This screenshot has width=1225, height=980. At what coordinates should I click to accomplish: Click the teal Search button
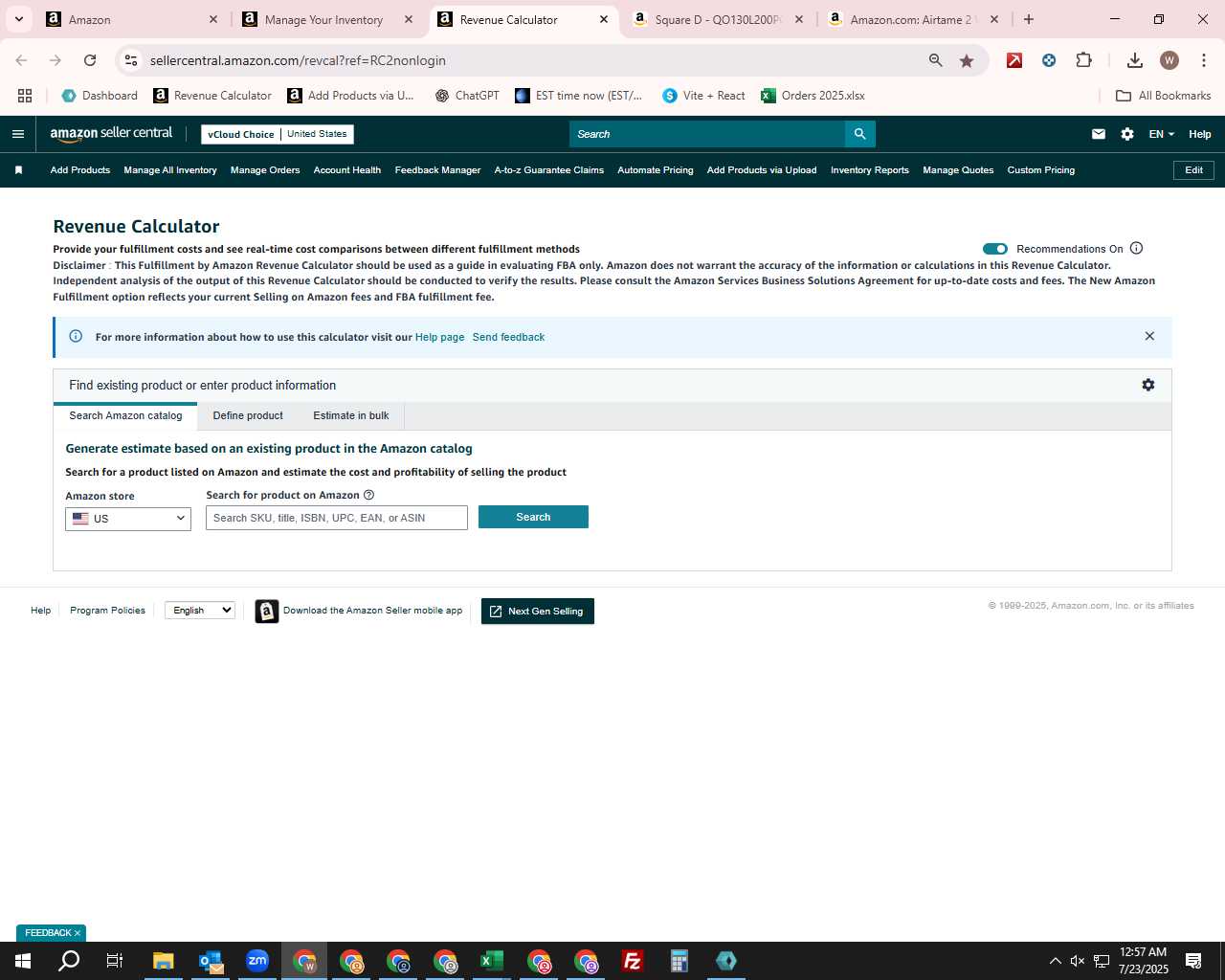click(x=533, y=517)
